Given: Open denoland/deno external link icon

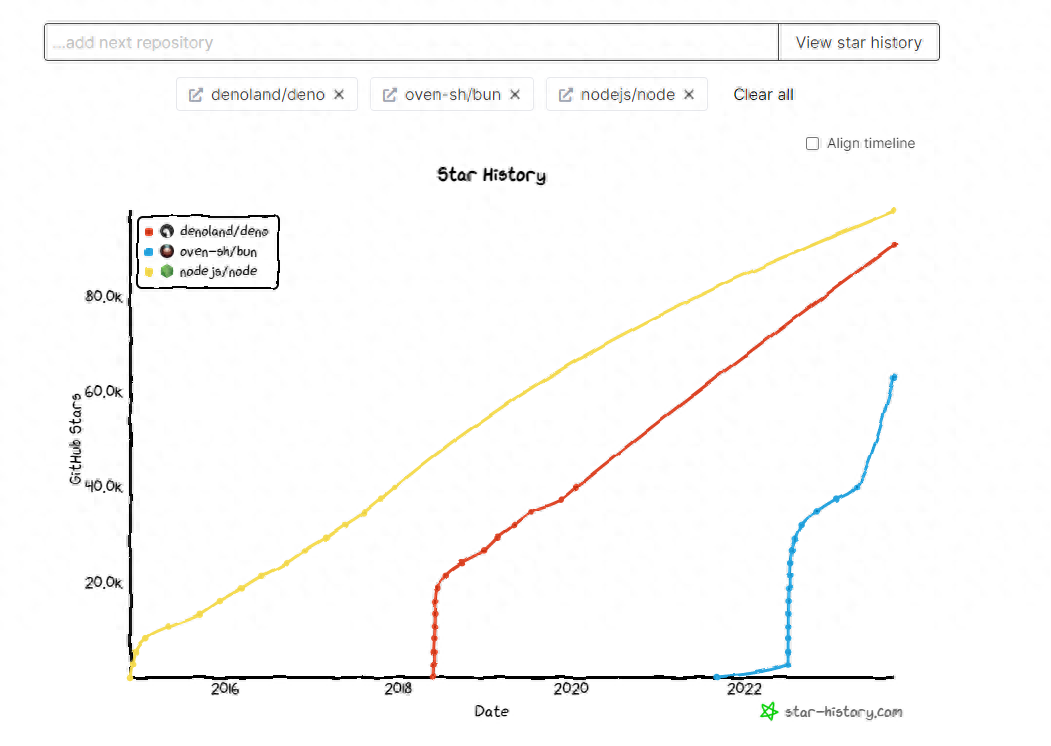Looking at the screenshot, I should coord(196,95).
